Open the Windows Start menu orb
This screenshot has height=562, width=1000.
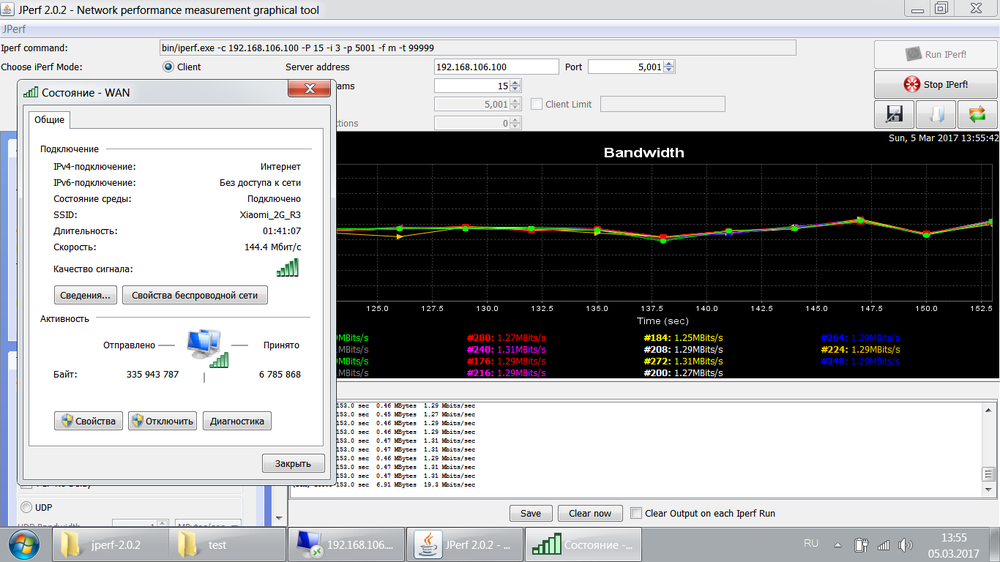click(24, 545)
